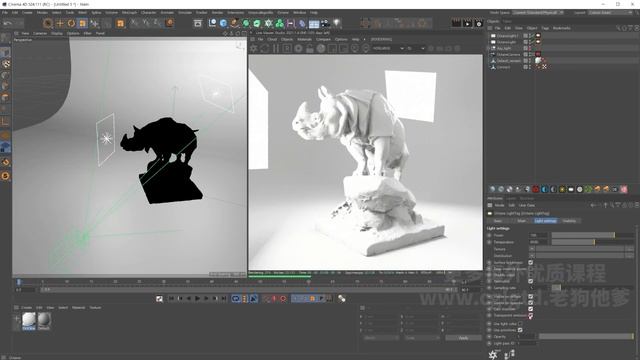Toggle the Y axis lock

tap(146, 23)
